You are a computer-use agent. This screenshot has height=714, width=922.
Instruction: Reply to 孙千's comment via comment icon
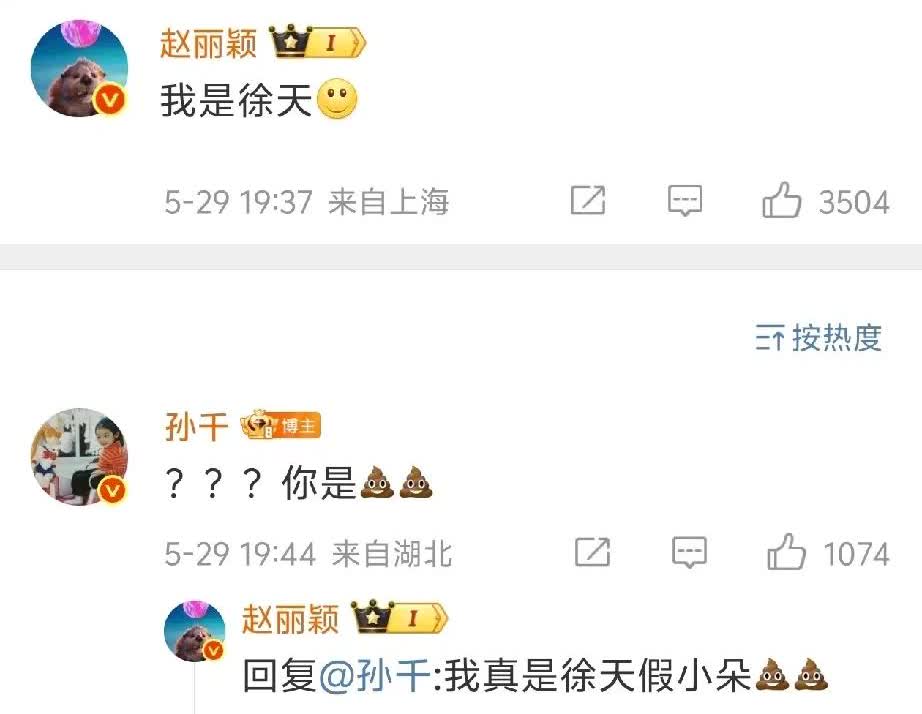tap(689, 552)
